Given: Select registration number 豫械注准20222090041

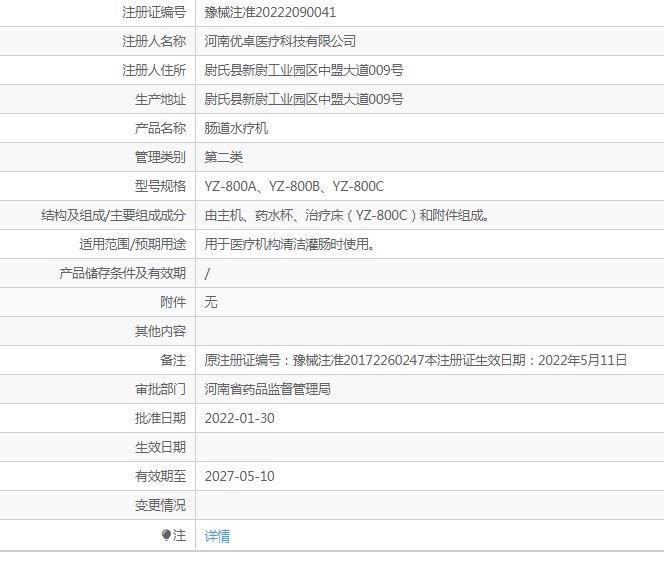Looking at the screenshot, I should (270, 12).
